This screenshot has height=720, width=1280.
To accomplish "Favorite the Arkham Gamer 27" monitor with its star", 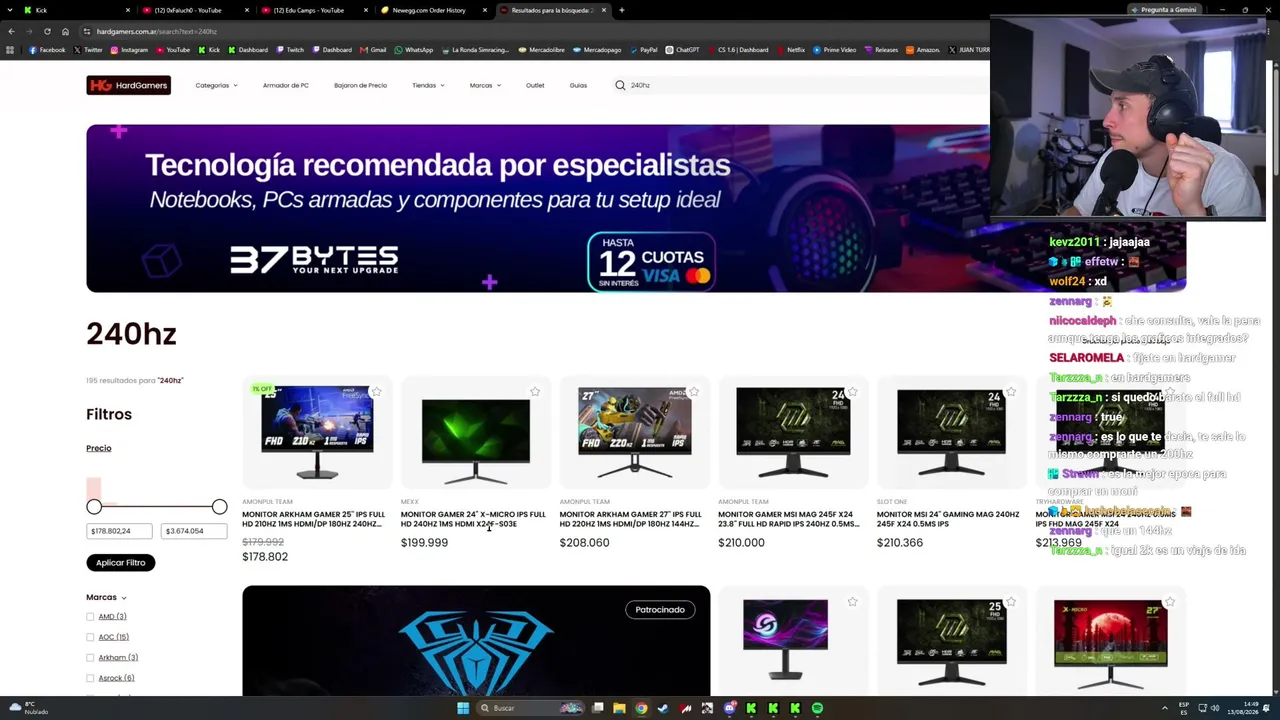I will click(x=694, y=392).
